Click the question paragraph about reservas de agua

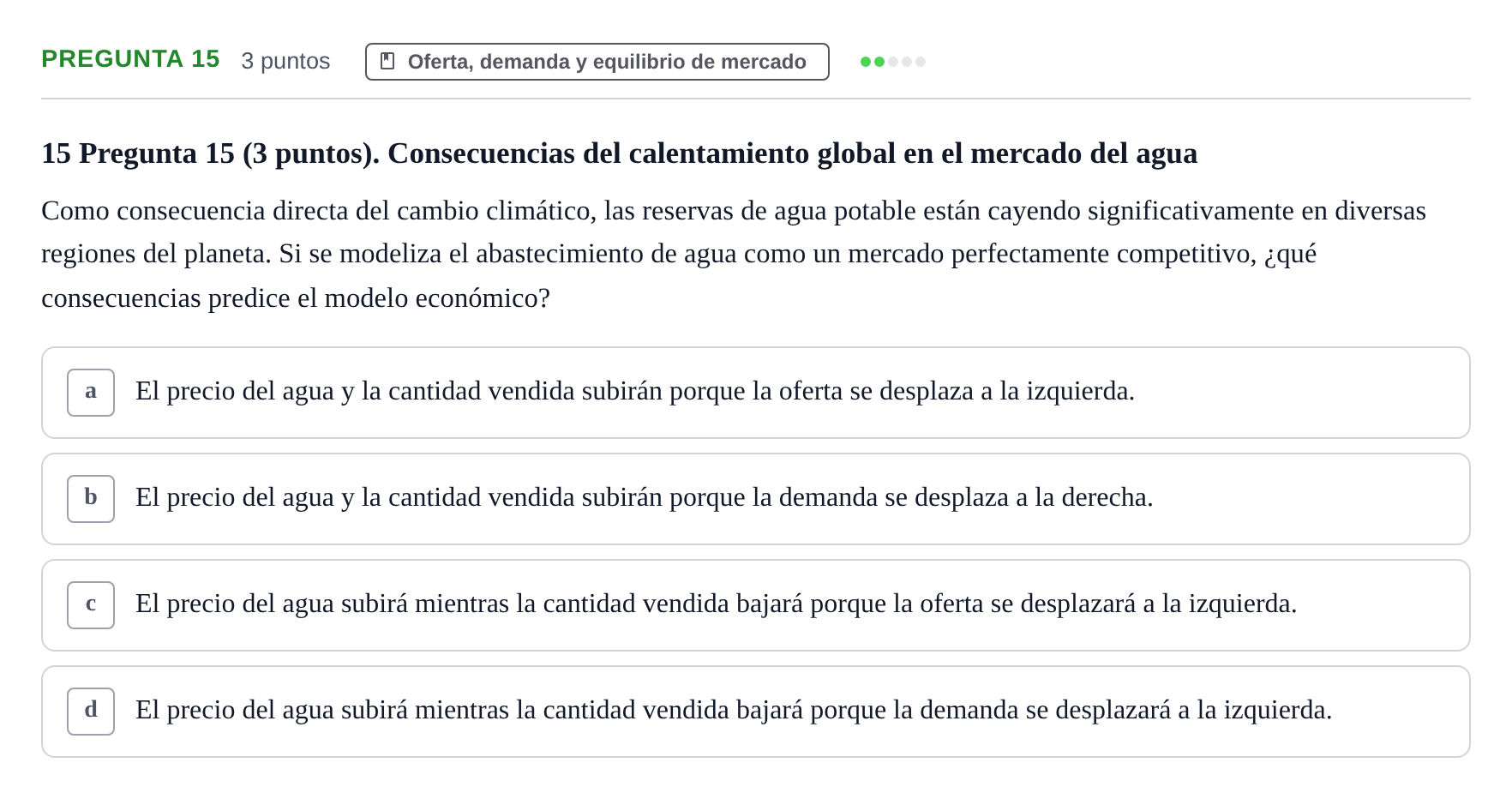click(734, 255)
